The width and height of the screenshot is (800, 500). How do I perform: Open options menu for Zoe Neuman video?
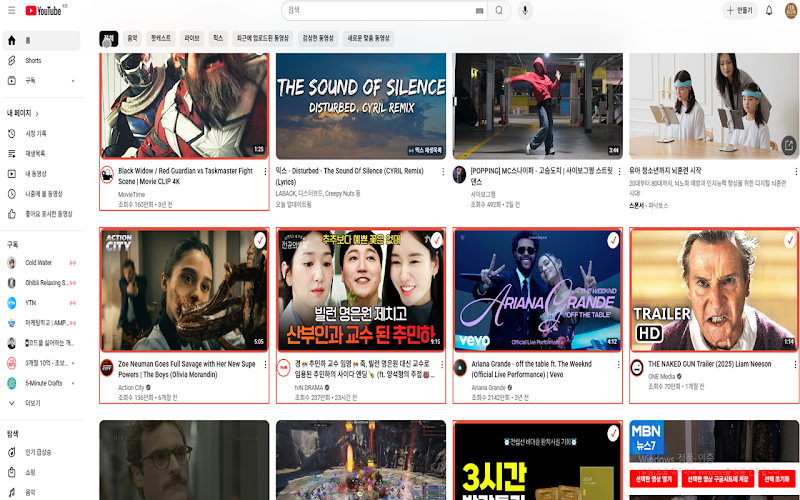click(x=265, y=364)
